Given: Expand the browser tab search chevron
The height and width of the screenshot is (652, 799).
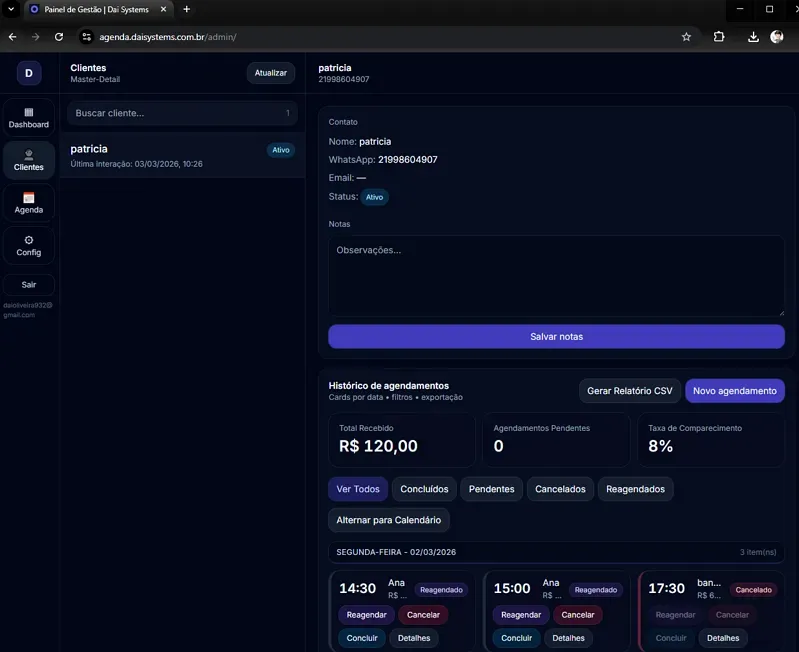Looking at the screenshot, I should click(x=11, y=9).
